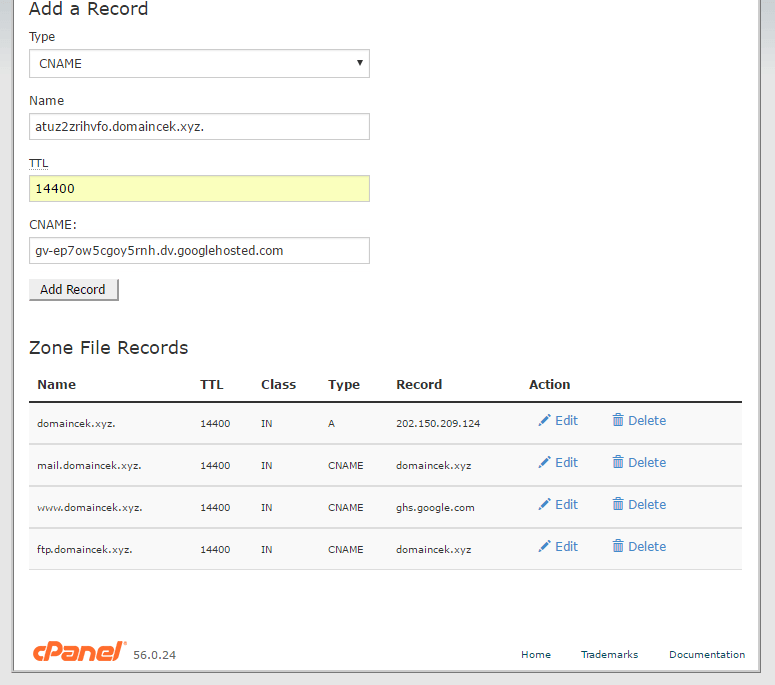Visit the Trademarks footer link
The width and height of the screenshot is (775, 685).
point(609,655)
